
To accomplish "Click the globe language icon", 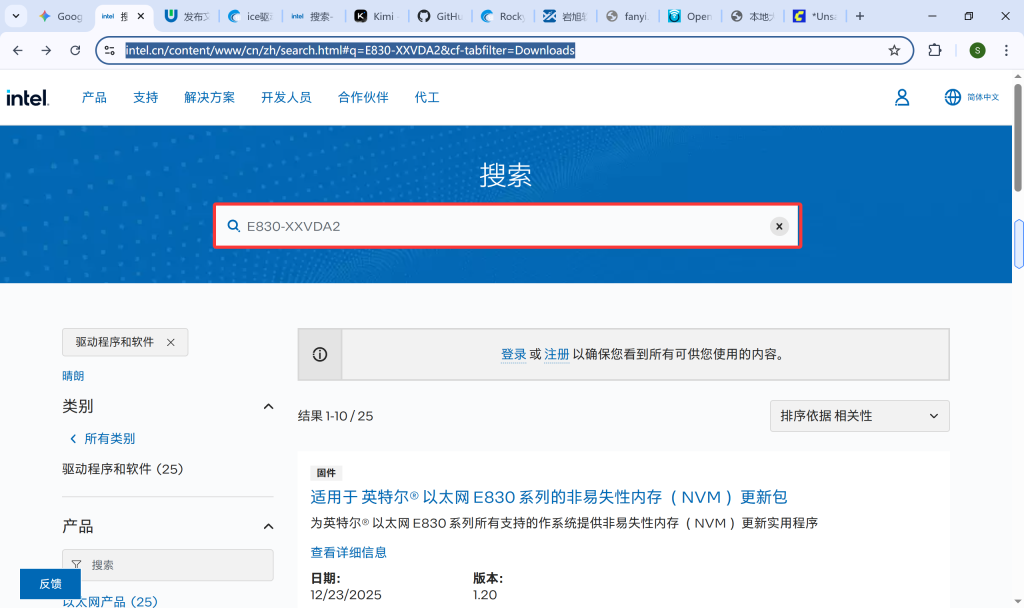I will click(952, 97).
